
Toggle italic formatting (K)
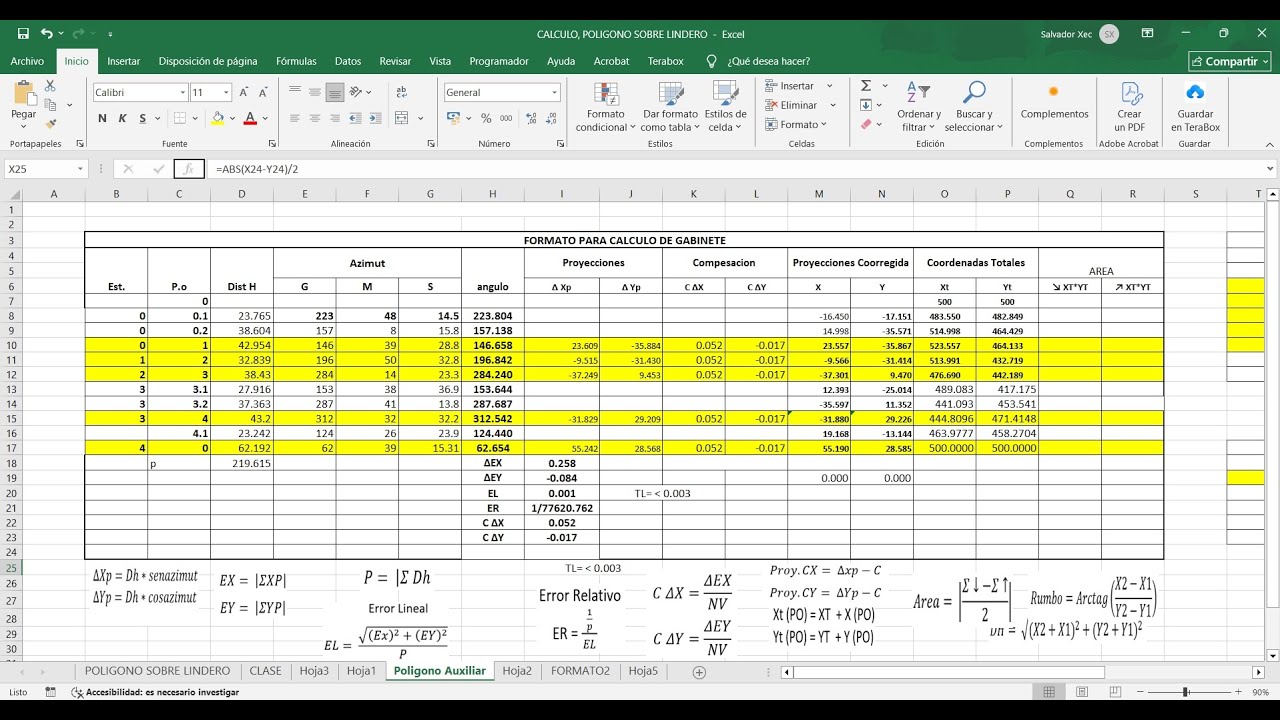point(123,118)
